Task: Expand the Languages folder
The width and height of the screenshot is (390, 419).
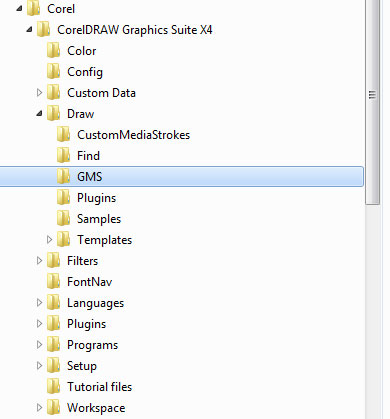Action: pos(39,302)
